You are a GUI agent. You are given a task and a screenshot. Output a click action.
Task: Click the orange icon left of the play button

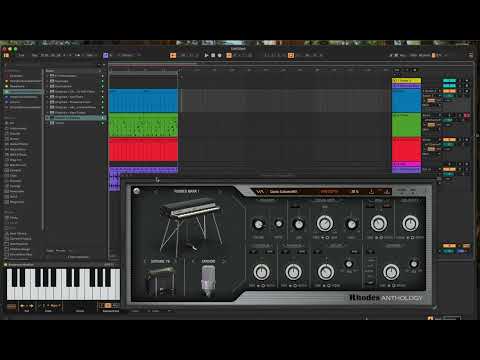173,55
